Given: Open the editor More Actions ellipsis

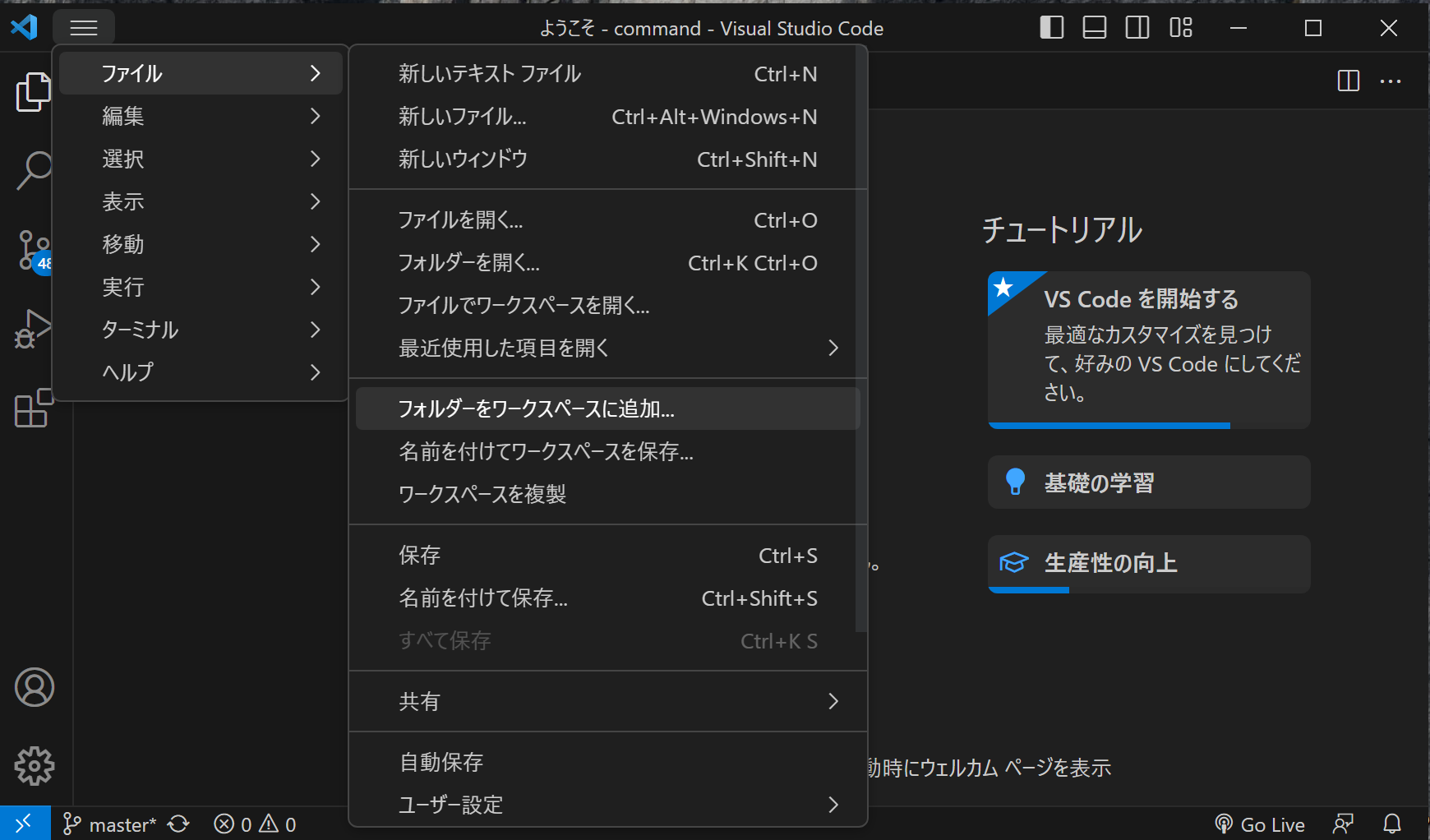Looking at the screenshot, I should click(x=1391, y=81).
